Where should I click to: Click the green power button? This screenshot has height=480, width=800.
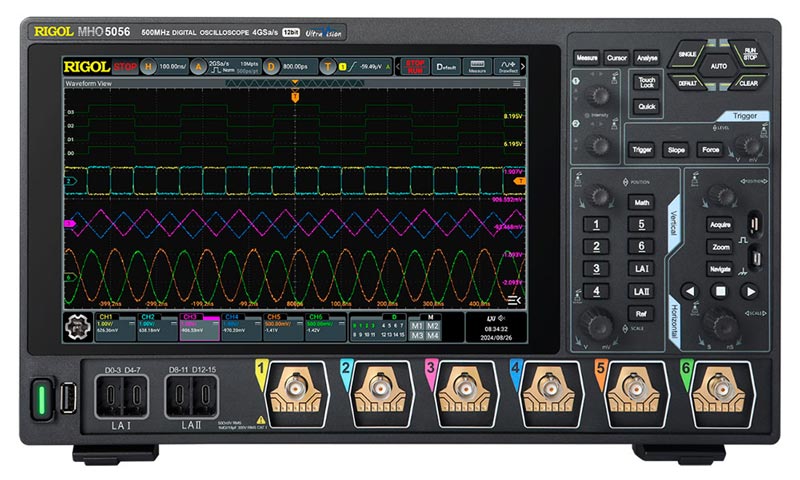(x=42, y=399)
